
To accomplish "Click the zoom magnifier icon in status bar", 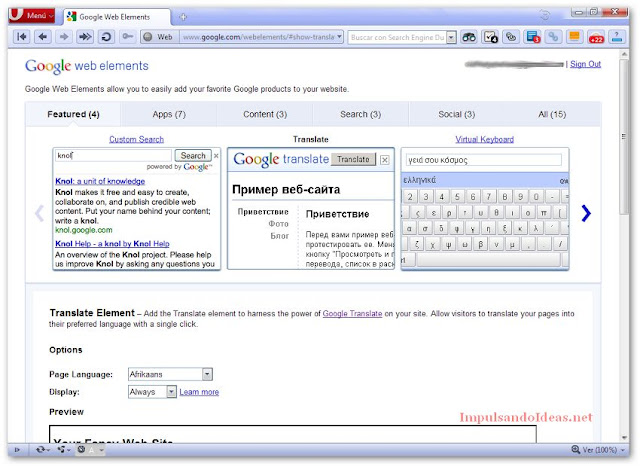I will [x=576, y=449].
